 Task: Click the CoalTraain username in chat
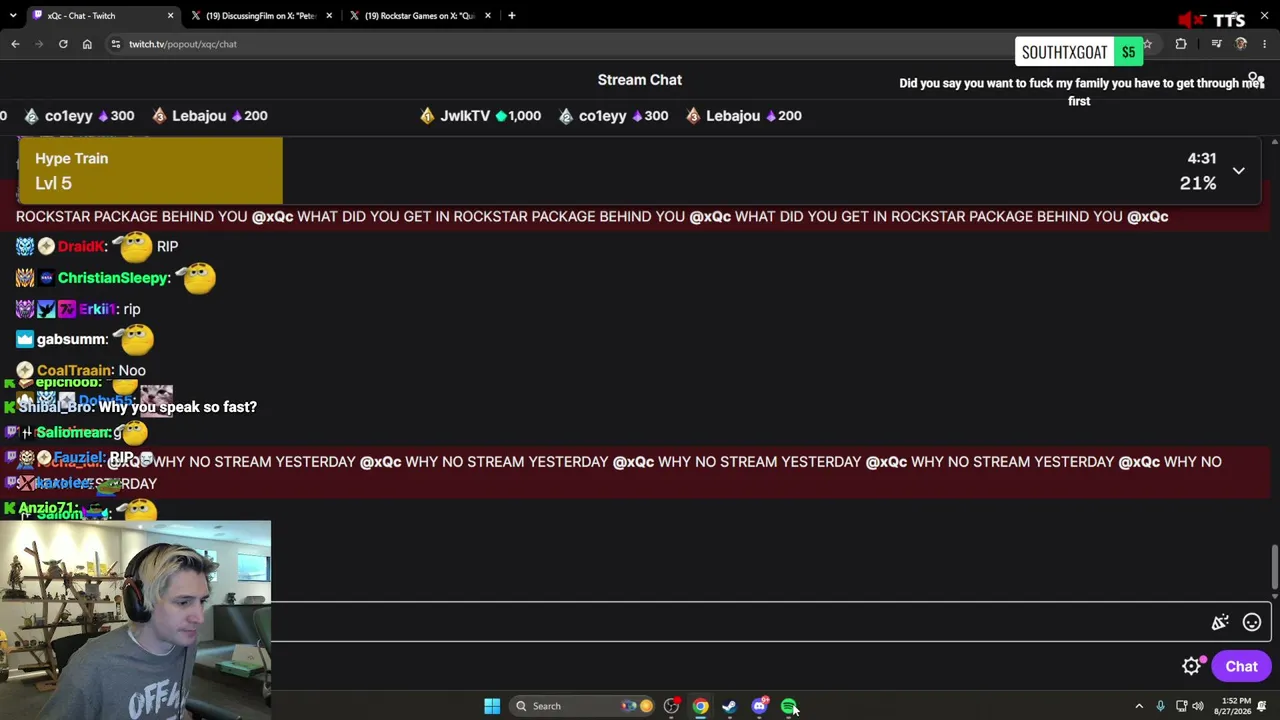click(x=75, y=371)
